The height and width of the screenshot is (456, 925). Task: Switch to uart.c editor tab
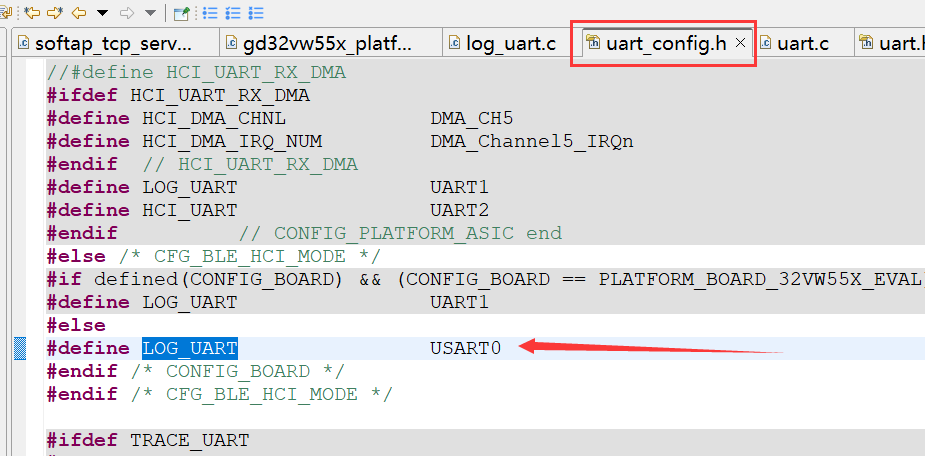(802, 43)
